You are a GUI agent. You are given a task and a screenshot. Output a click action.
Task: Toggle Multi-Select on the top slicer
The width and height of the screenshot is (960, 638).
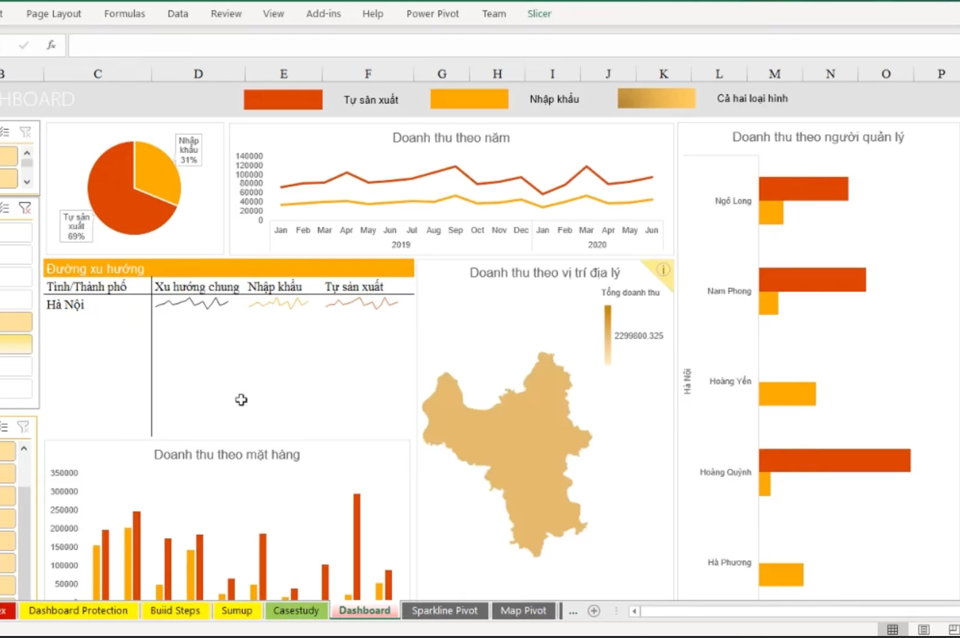pyautogui.click(x=4, y=132)
